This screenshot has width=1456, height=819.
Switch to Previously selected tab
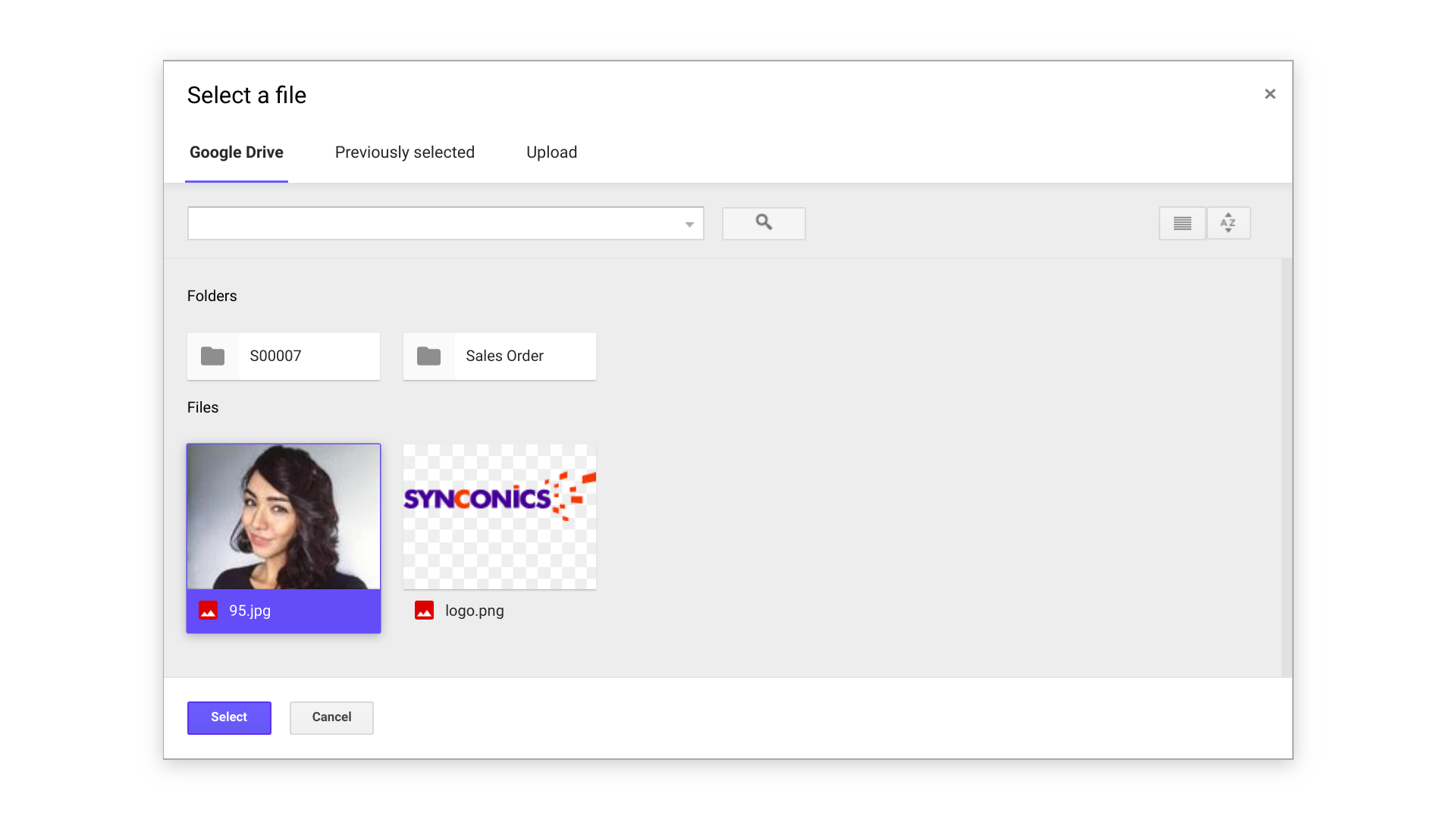click(x=404, y=152)
